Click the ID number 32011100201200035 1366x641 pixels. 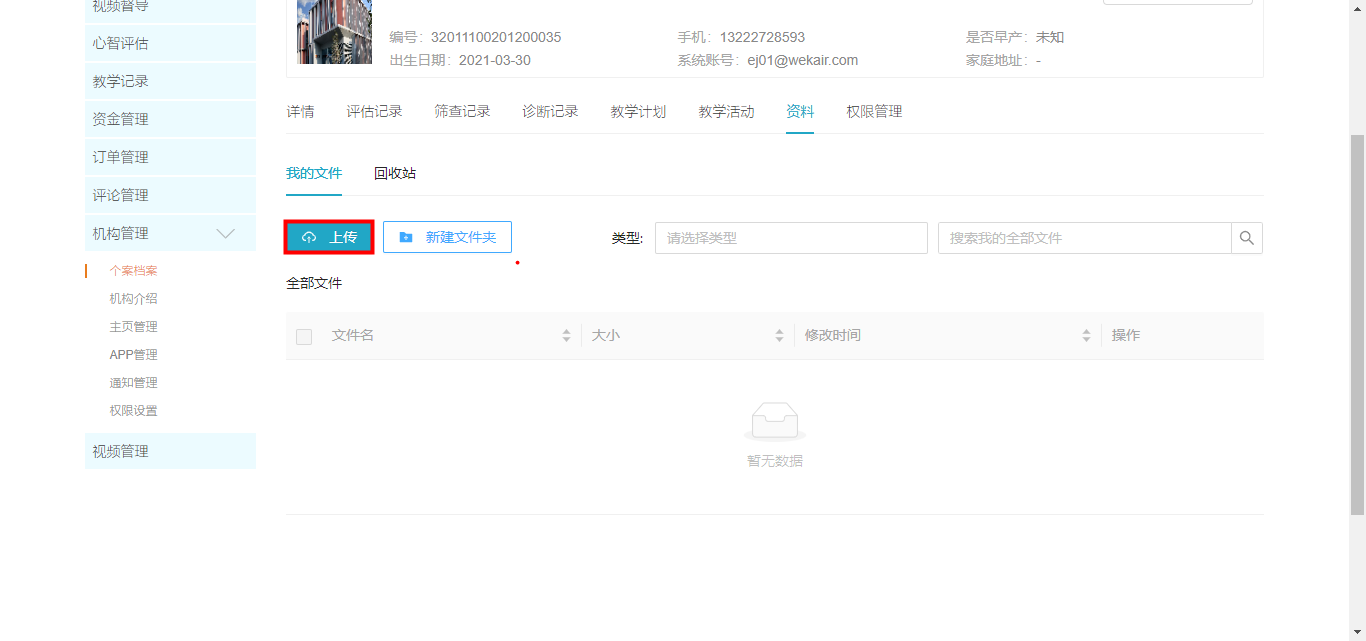[496, 37]
